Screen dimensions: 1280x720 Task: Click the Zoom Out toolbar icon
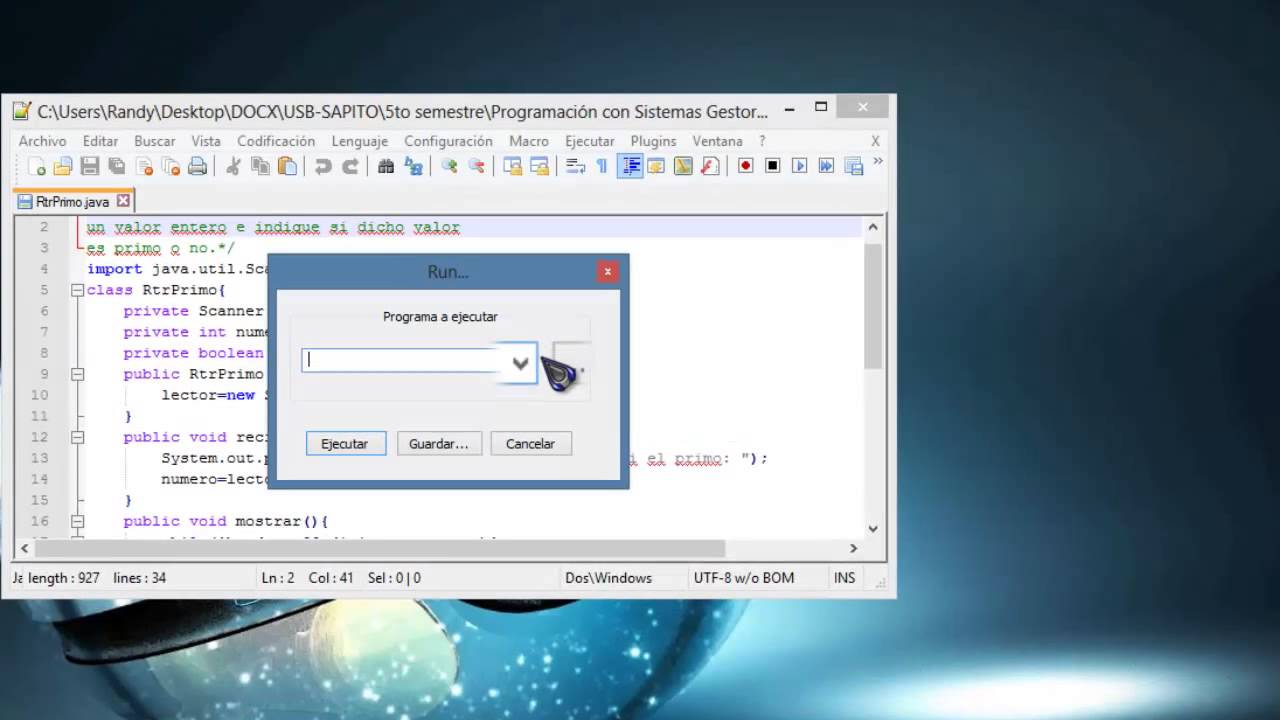pos(476,166)
